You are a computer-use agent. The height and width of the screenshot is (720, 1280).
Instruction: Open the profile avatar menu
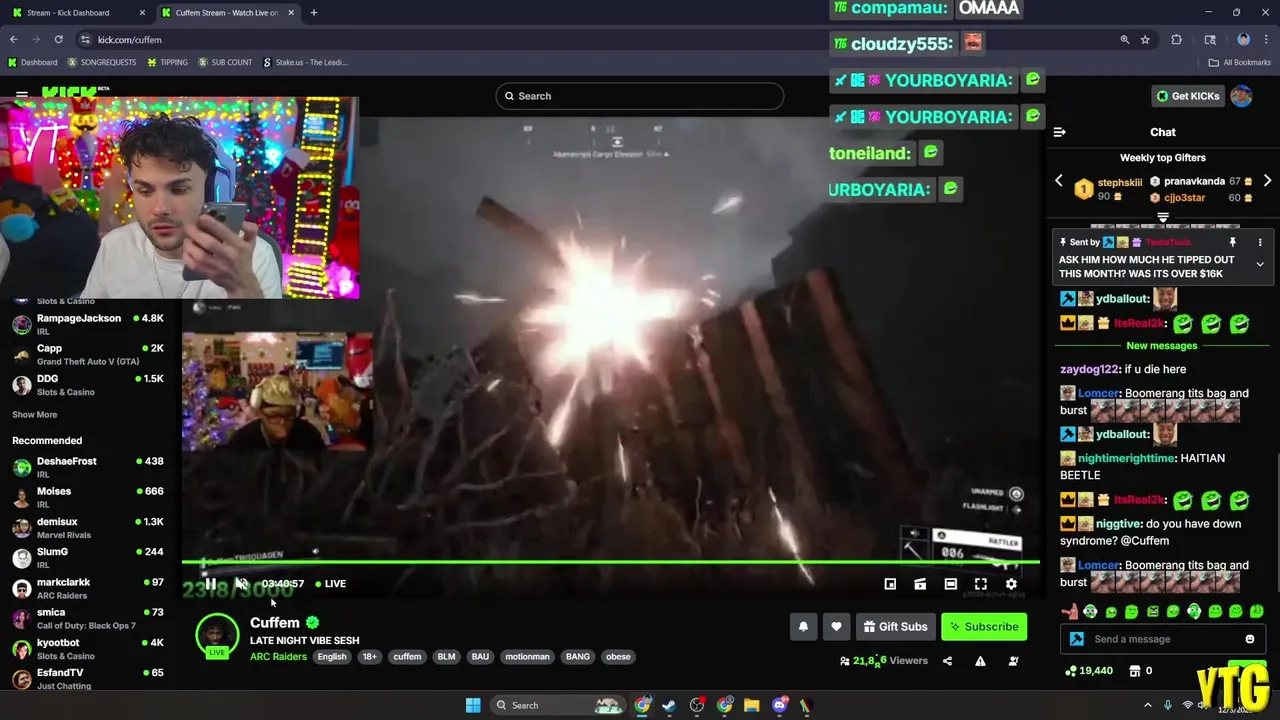point(1241,96)
